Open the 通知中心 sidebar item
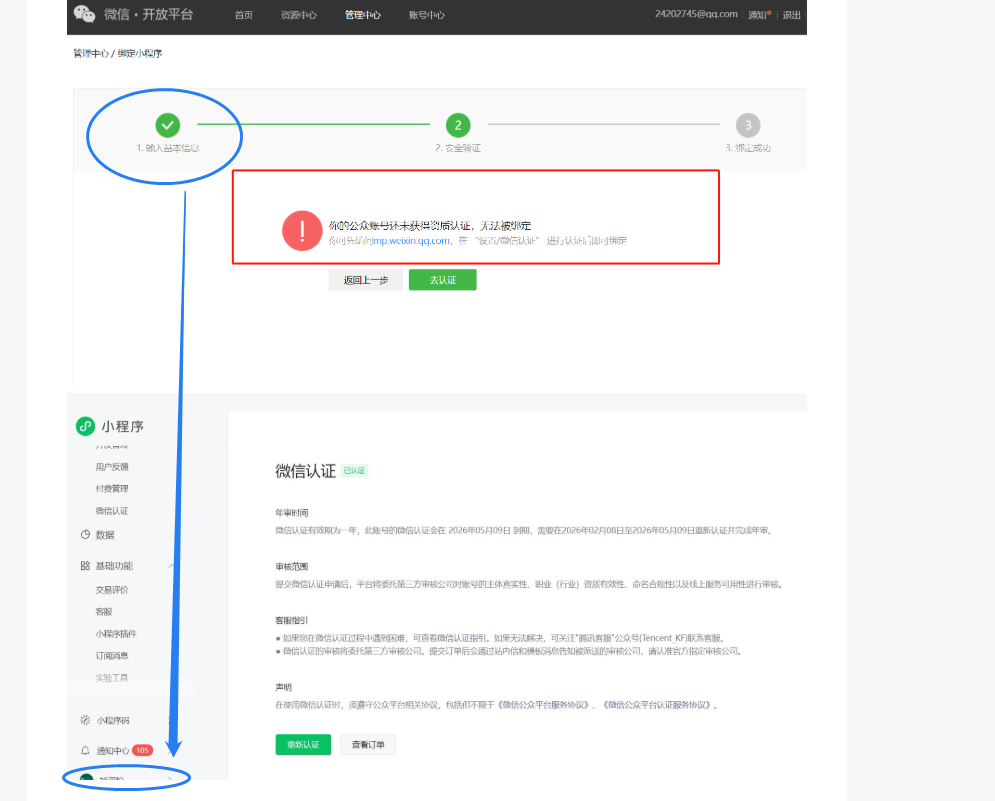 click(113, 751)
